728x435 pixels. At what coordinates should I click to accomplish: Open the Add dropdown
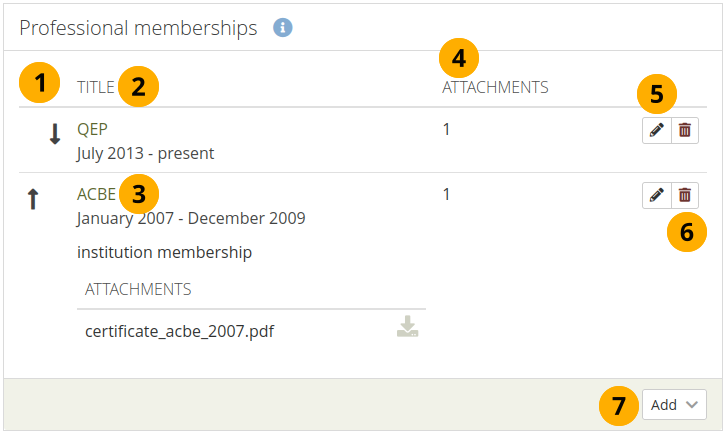(674, 405)
